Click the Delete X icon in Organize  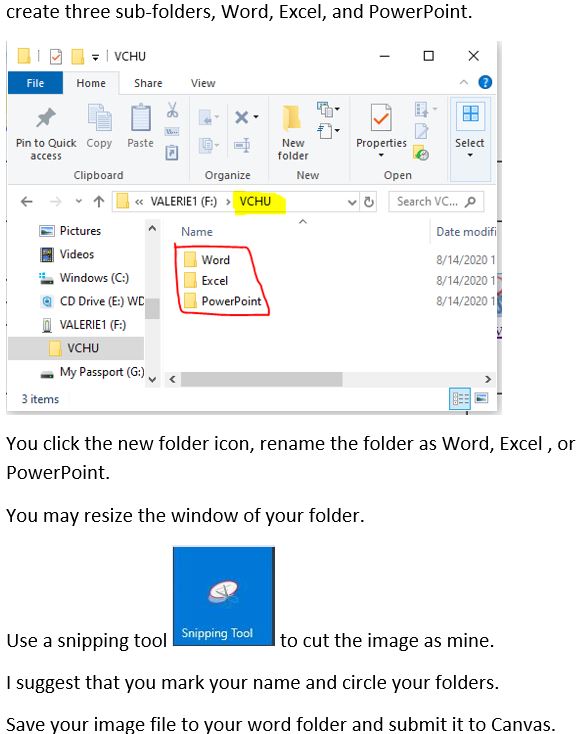(242, 117)
